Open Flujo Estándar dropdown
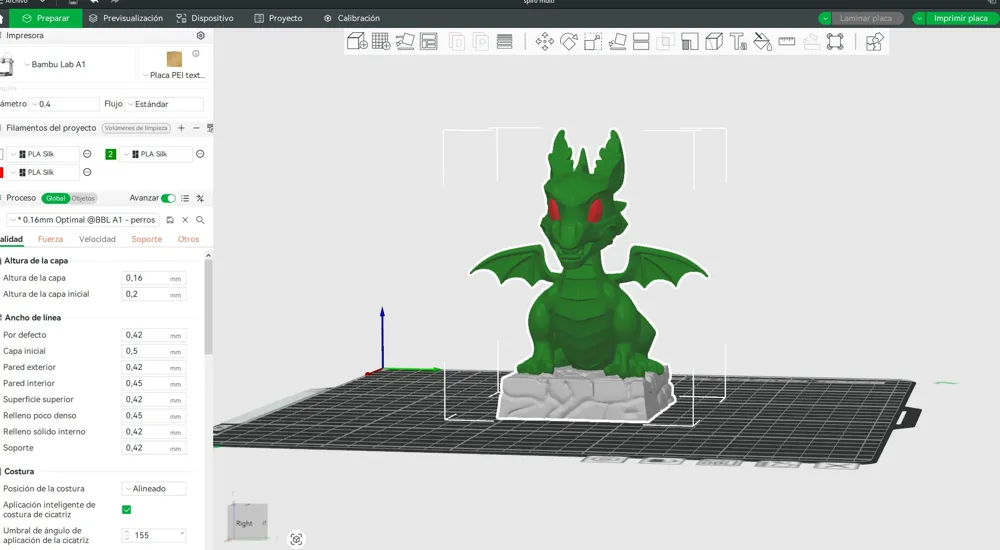1000x550 pixels. pyautogui.click(x=165, y=104)
